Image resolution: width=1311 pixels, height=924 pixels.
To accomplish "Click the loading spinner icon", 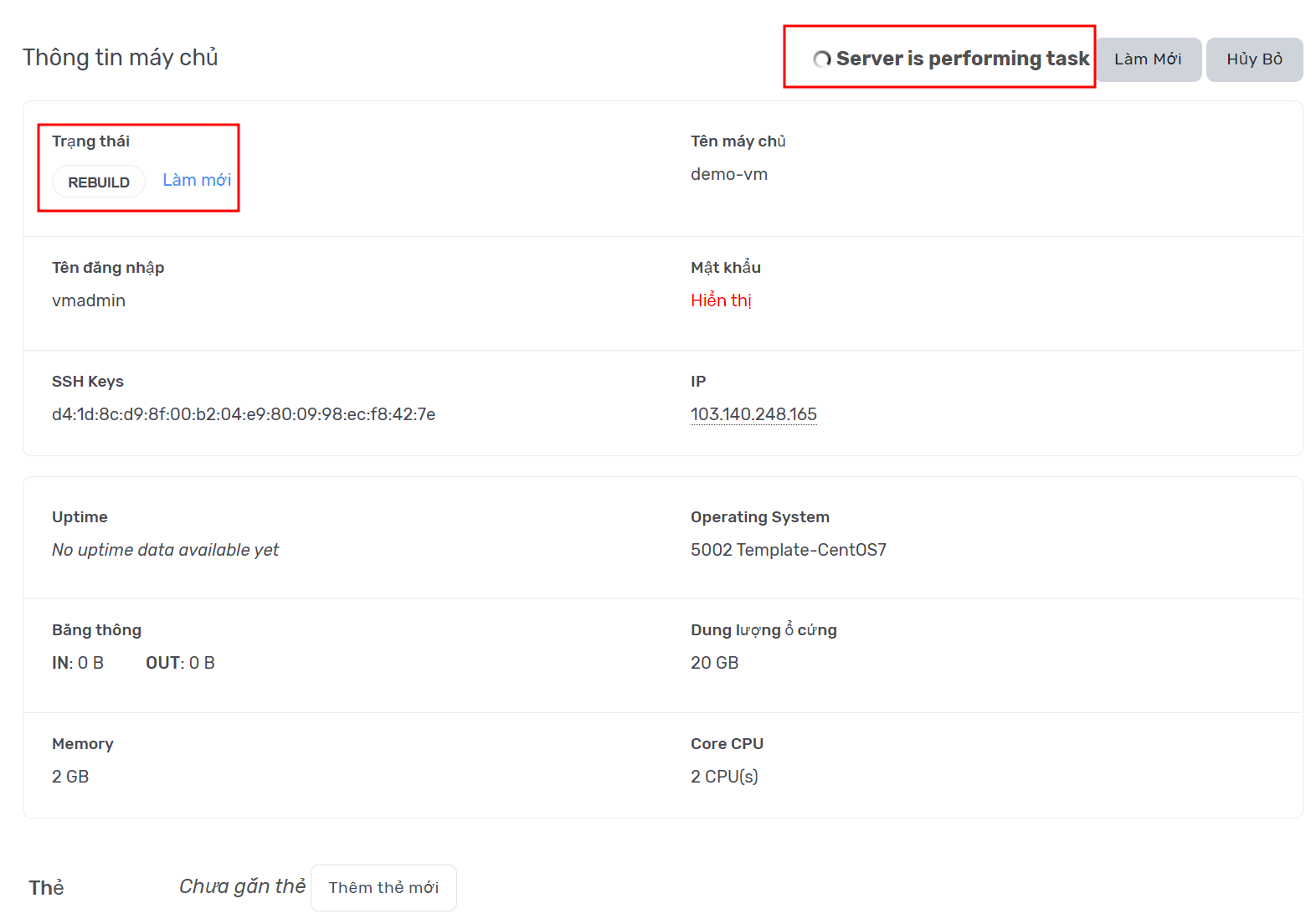I will pos(822,59).
